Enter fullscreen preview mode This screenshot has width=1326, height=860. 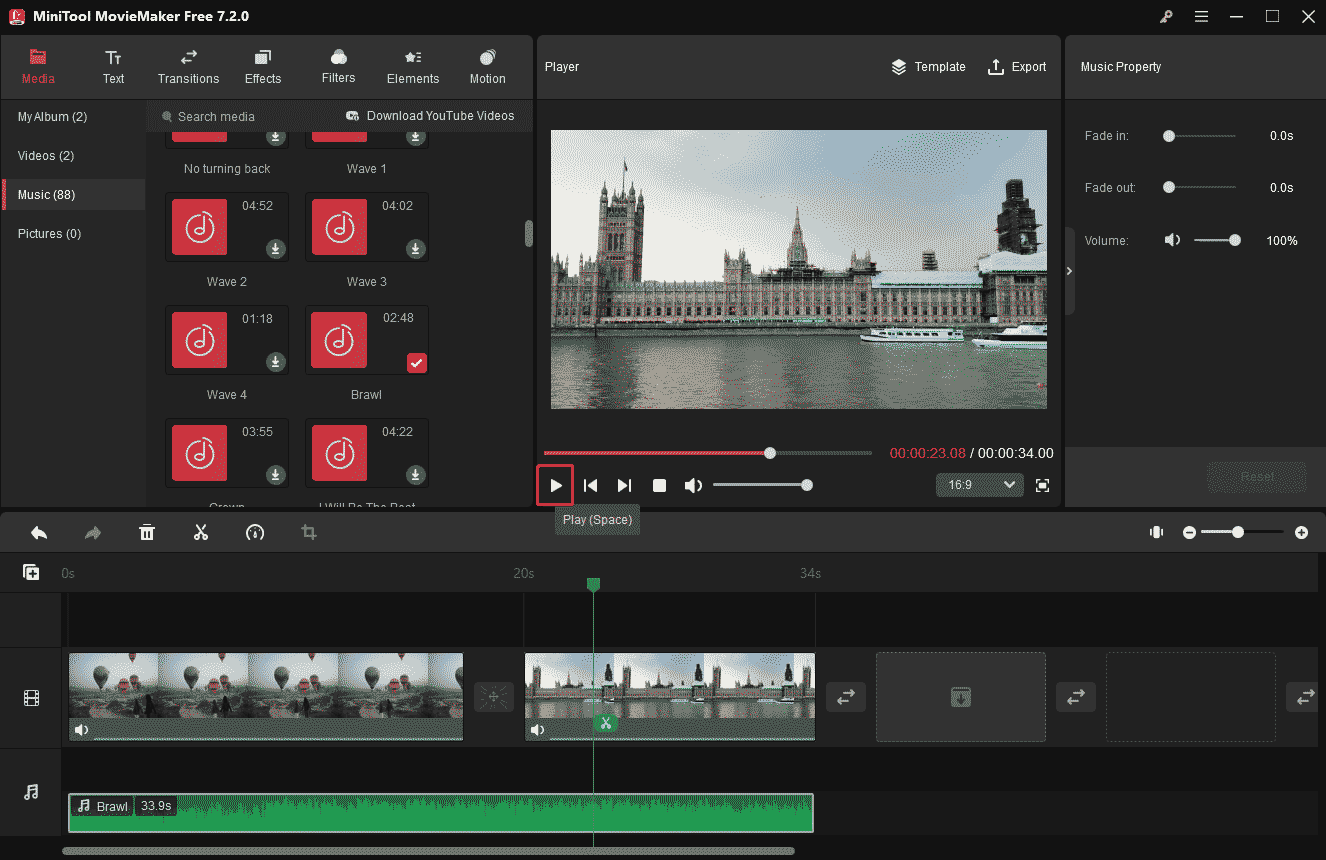pos(1042,485)
